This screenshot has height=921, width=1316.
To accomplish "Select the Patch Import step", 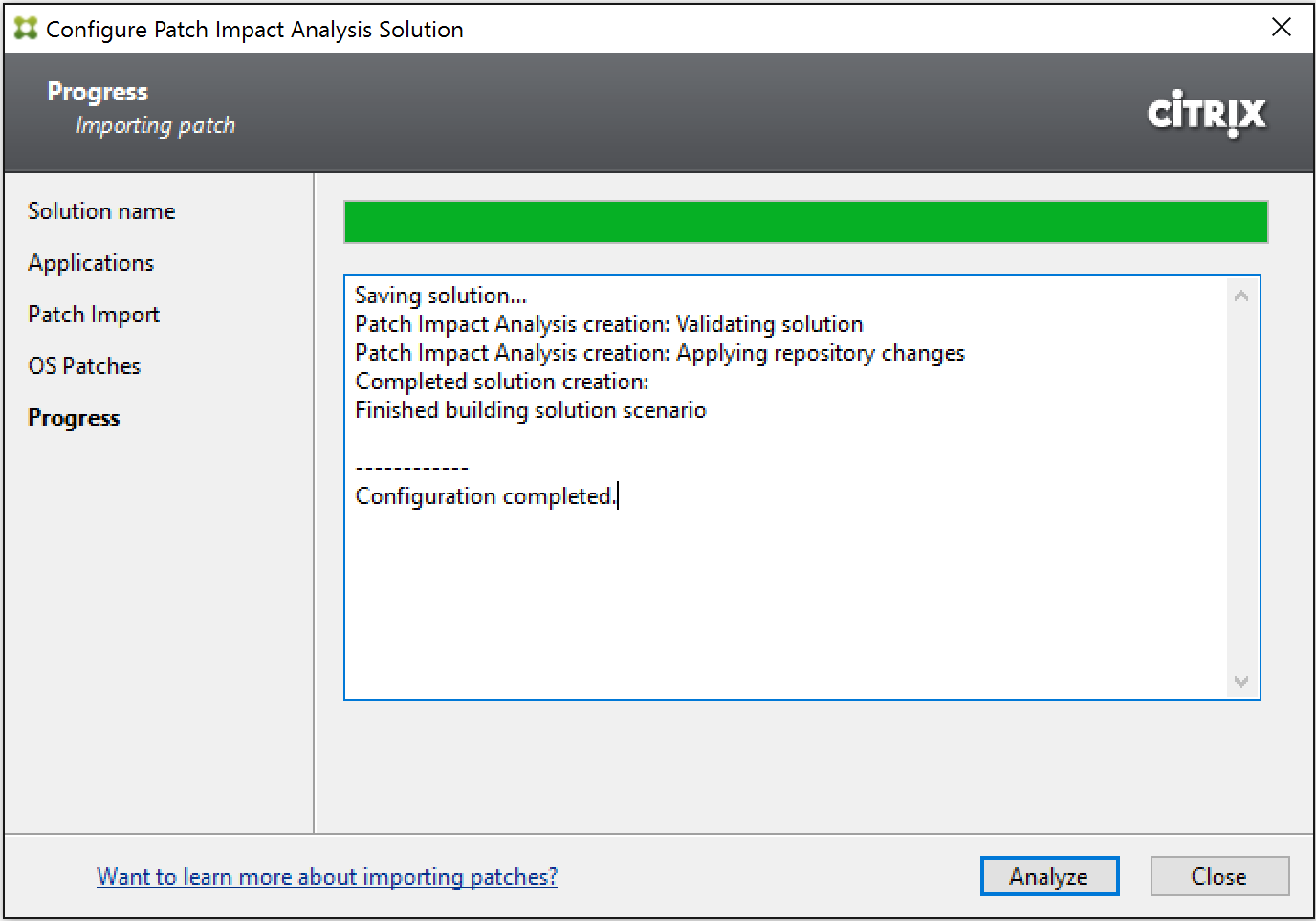I will pos(94,315).
